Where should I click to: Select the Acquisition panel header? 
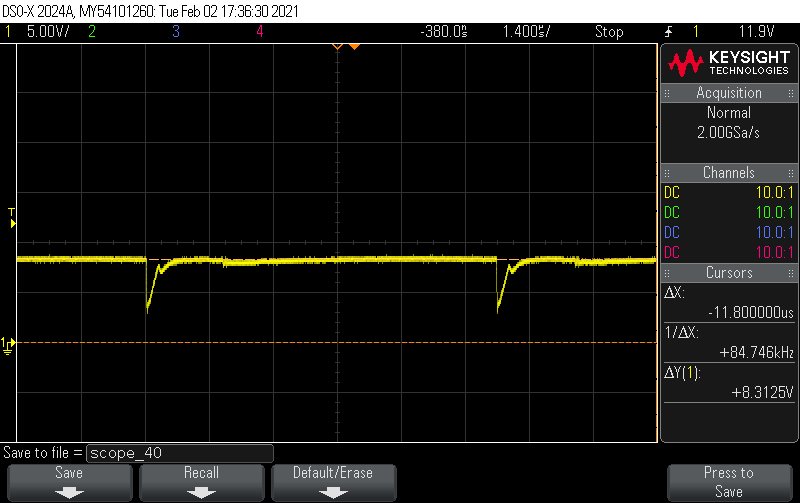[729, 93]
